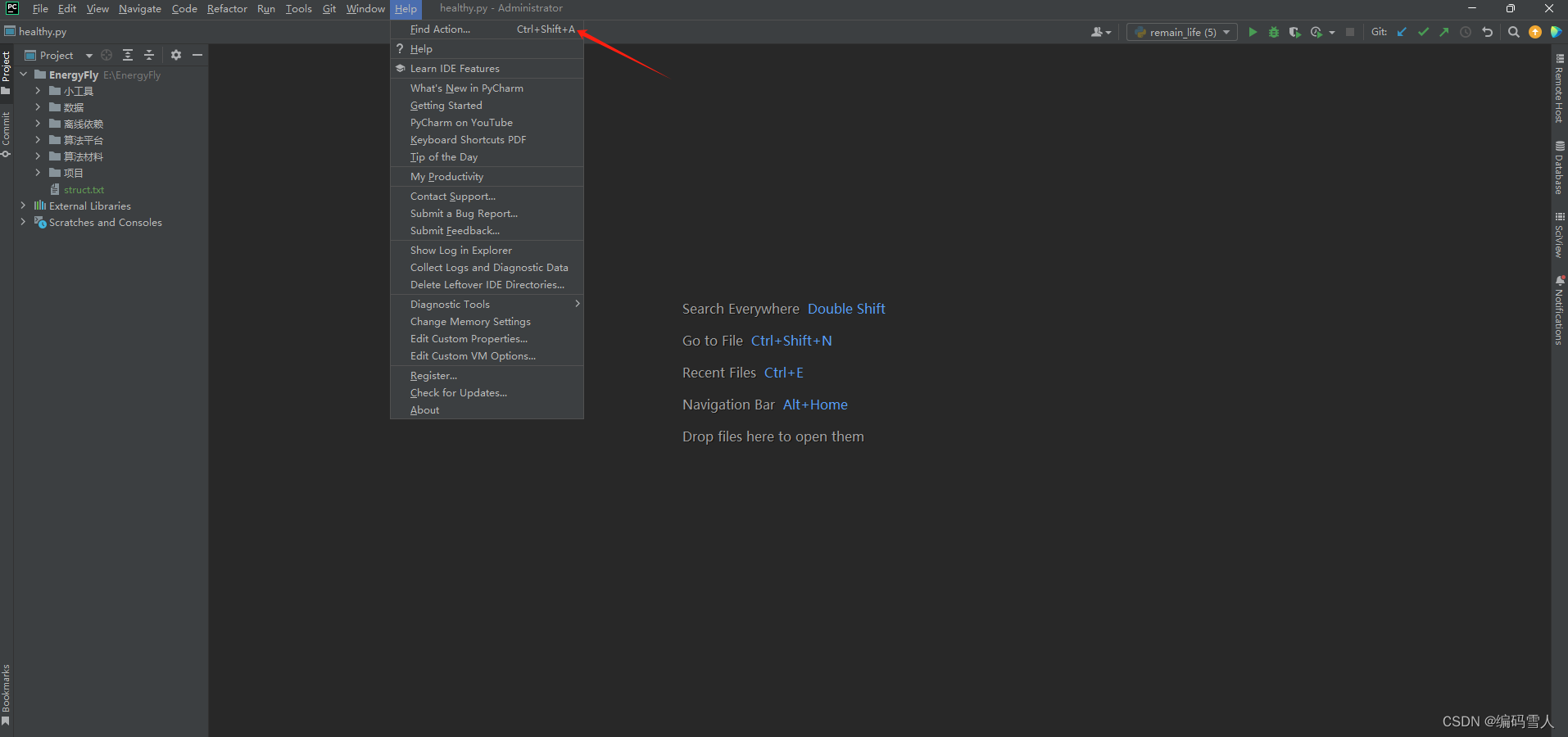
Task: Expand the 小工具 folder
Action: click(x=38, y=91)
